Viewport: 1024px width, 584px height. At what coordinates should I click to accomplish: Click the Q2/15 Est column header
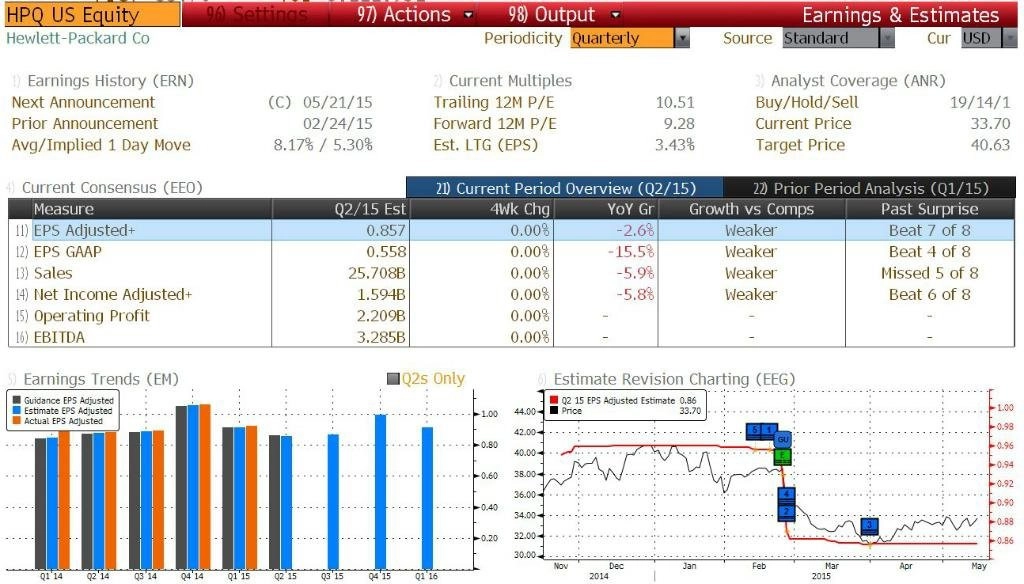point(340,209)
